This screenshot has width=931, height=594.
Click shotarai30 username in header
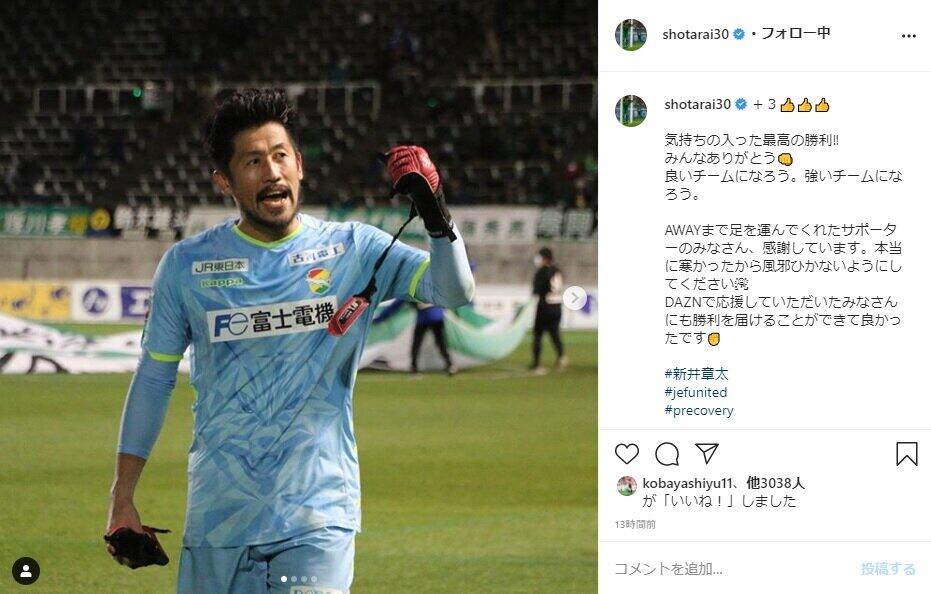click(695, 34)
